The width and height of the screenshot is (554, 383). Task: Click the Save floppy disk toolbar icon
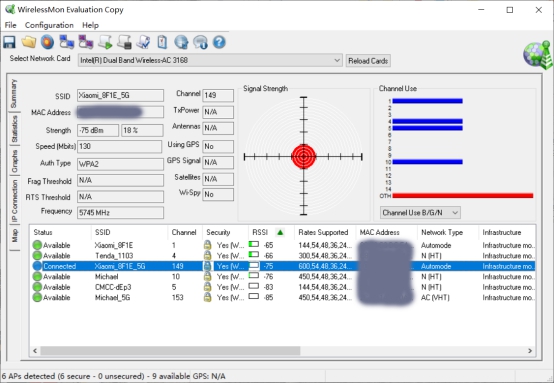(10, 42)
